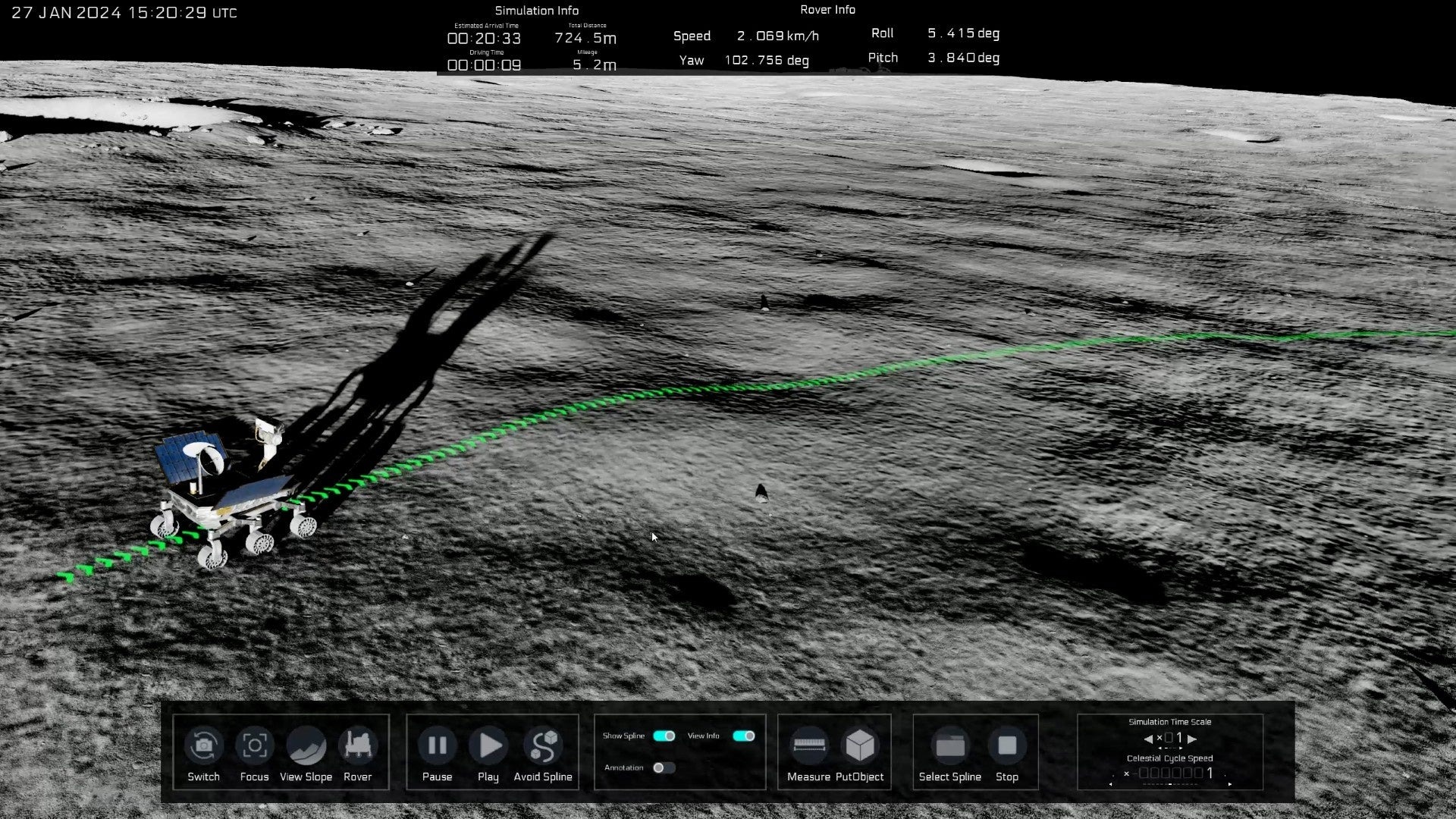Disable the View Info toggle
Viewport: 1456px width, 819px height.
(x=743, y=736)
